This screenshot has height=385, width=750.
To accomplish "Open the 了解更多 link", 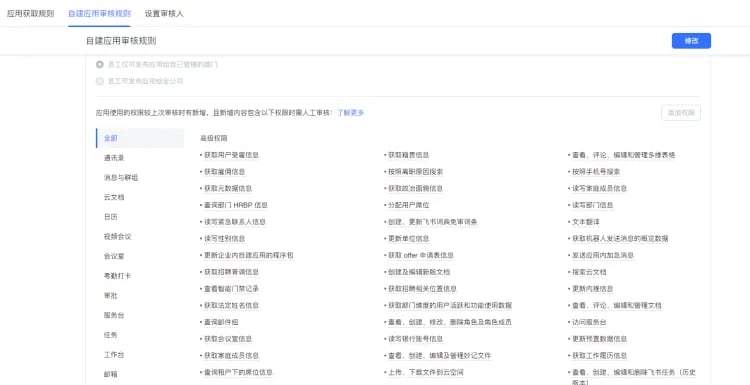I will 351,113.
